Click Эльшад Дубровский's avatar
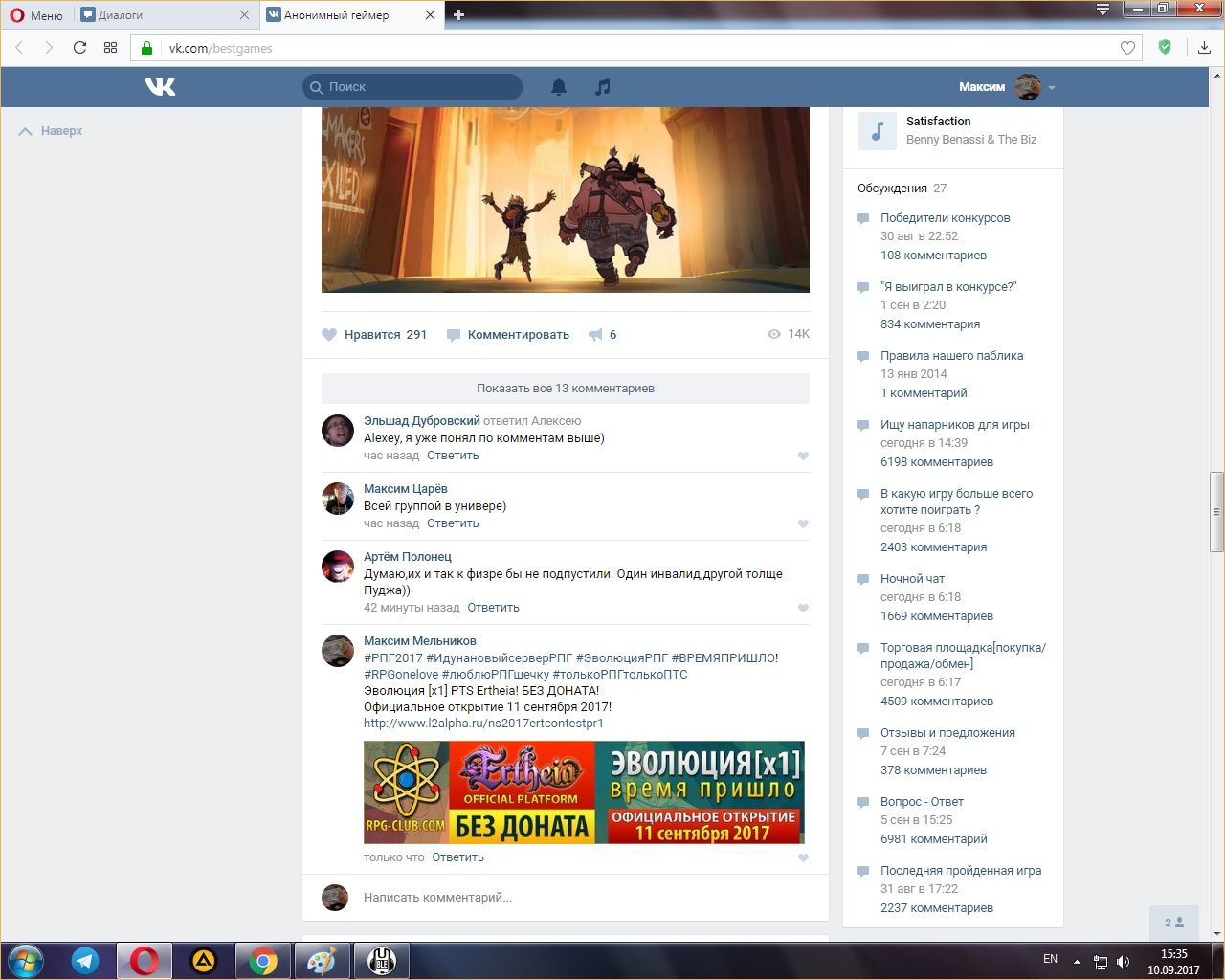Screen dimensions: 1225x980 (x=338, y=431)
